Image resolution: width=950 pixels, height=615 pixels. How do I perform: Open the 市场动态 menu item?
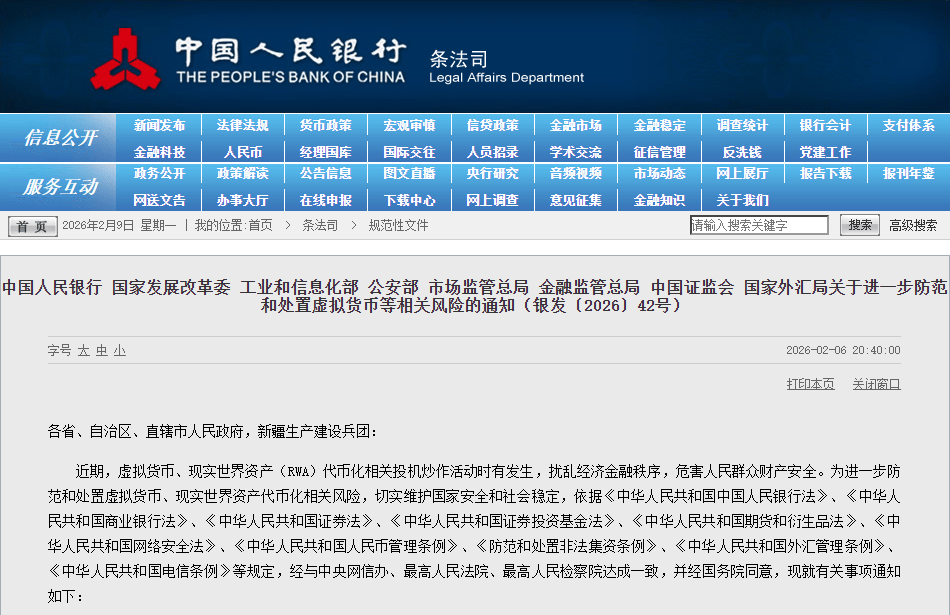tap(659, 173)
